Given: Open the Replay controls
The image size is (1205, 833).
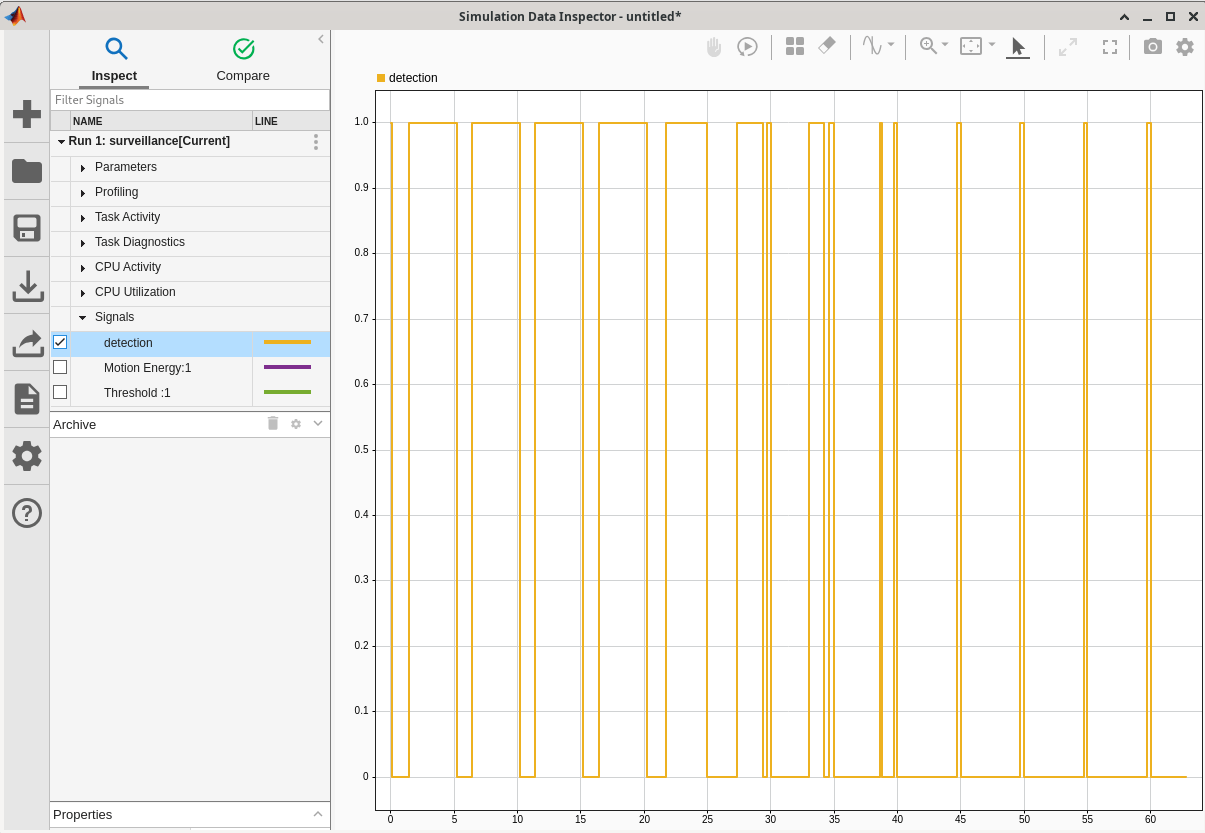Looking at the screenshot, I should click(x=748, y=46).
